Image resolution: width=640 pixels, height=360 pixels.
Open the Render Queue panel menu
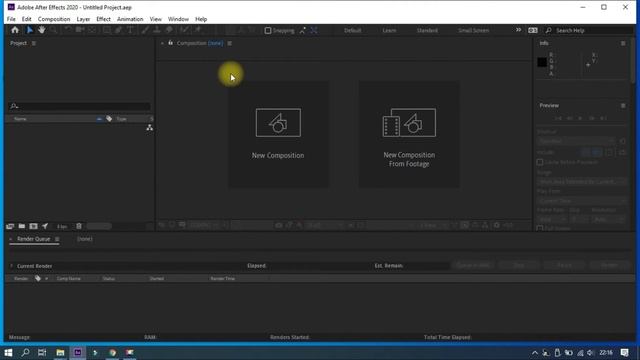57,239
